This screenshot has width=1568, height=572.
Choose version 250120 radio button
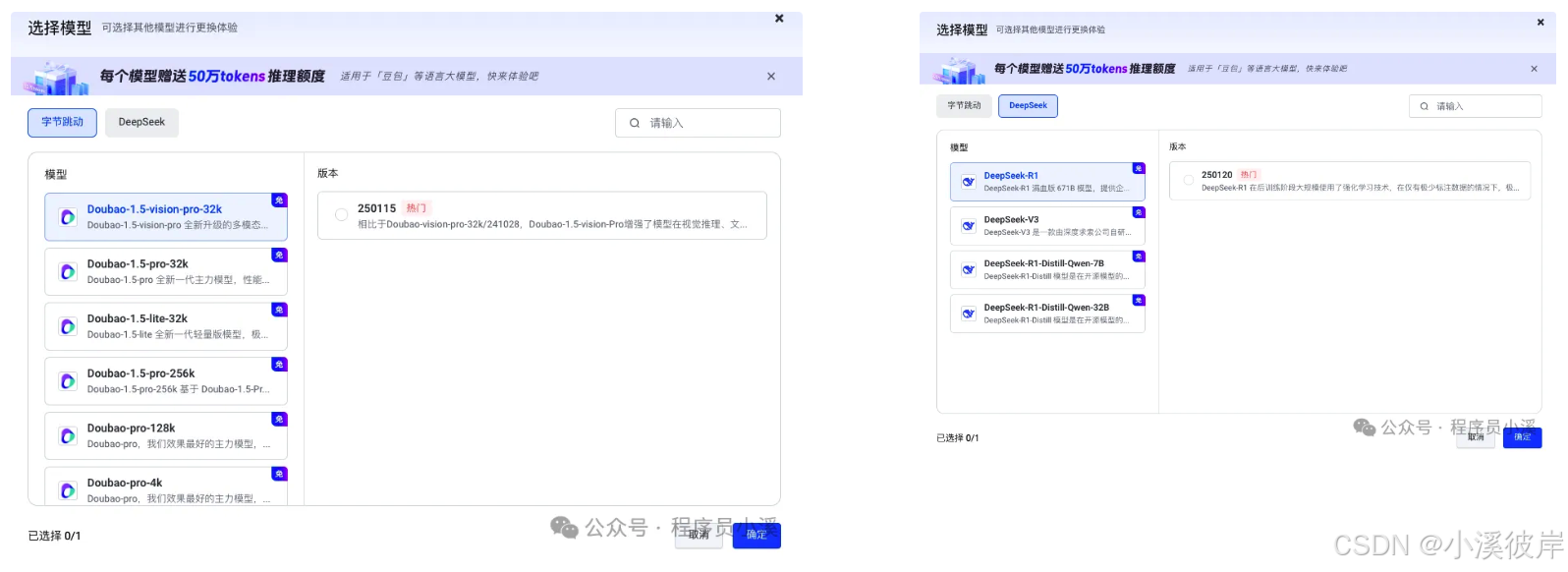1188,181
